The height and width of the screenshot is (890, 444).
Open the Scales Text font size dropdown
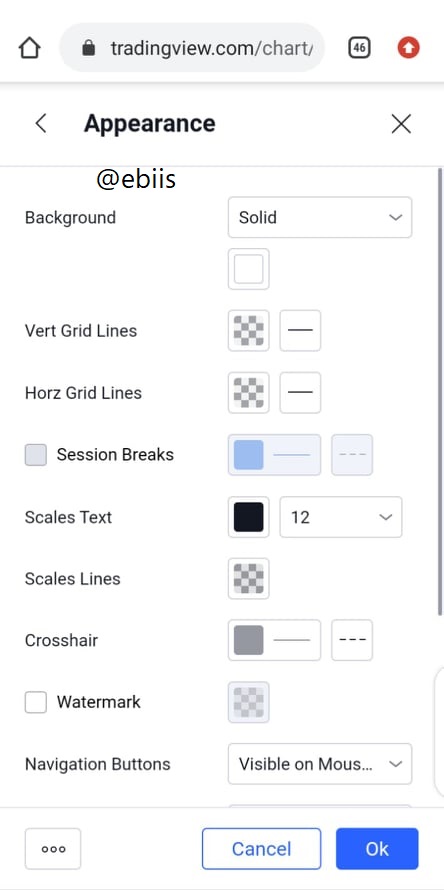(x=341, y=517)
